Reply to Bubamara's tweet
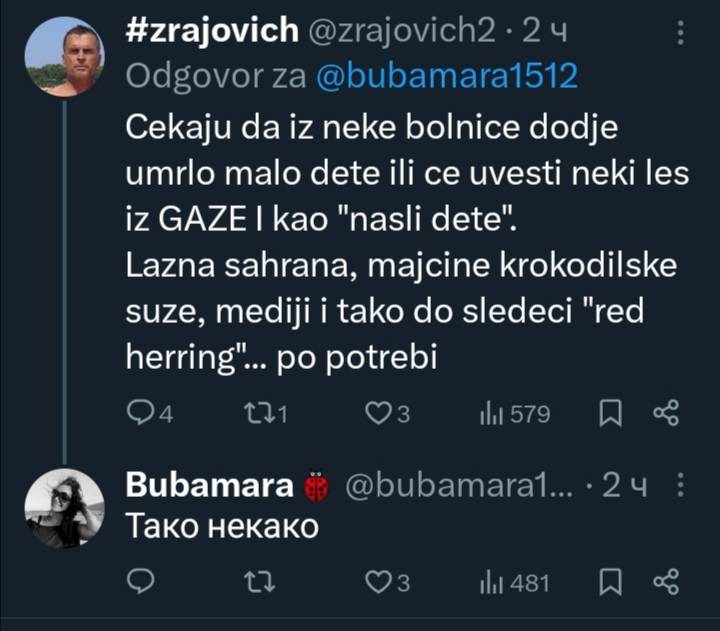 (143, 582)
